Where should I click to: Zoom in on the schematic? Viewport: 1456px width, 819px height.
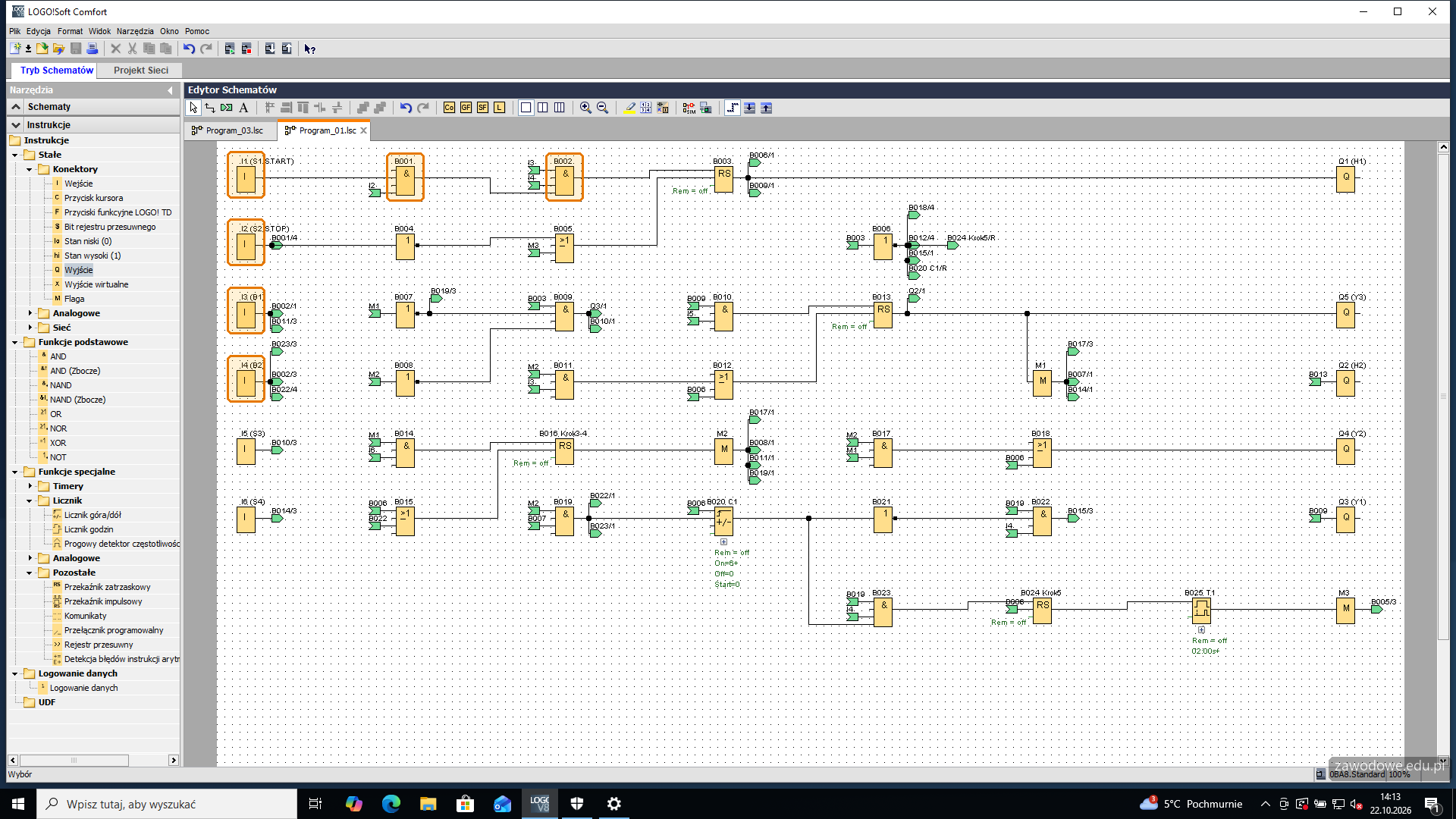coord(585,108)
